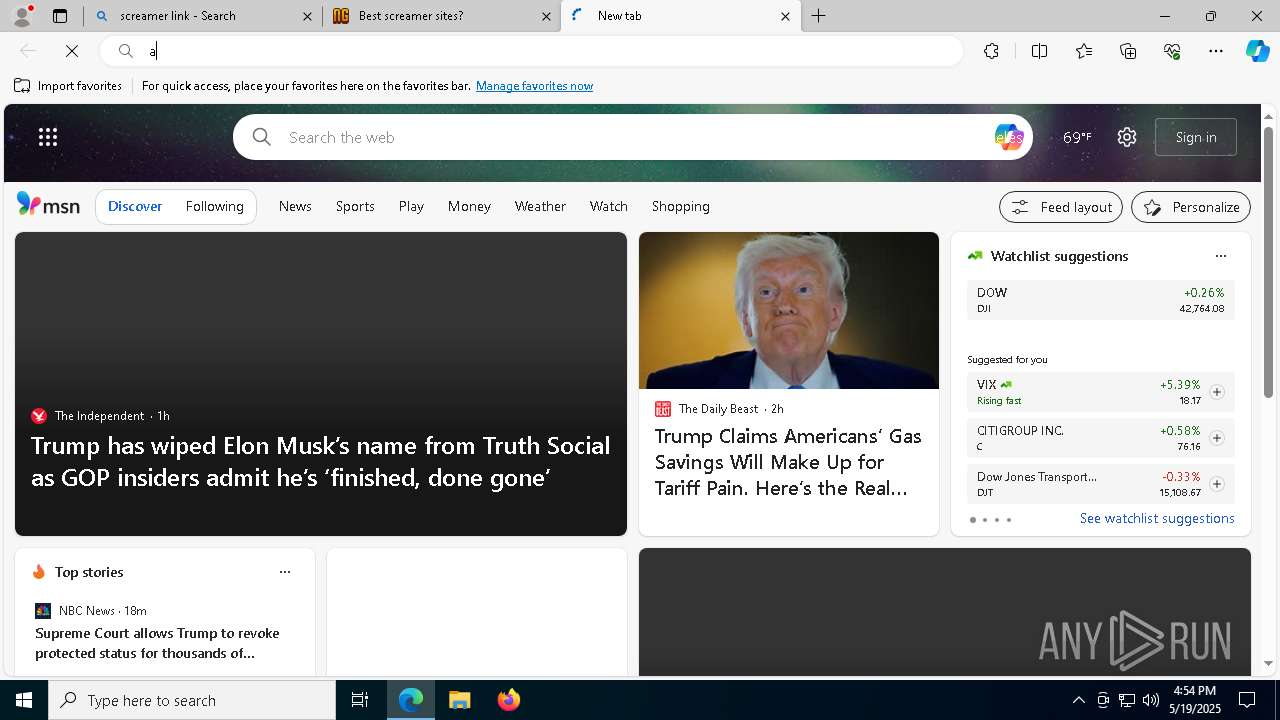The width and height of the screenshot is (1280, 720).
Task: Open tab actions menu icon
Action: click(x=60, y=16)
